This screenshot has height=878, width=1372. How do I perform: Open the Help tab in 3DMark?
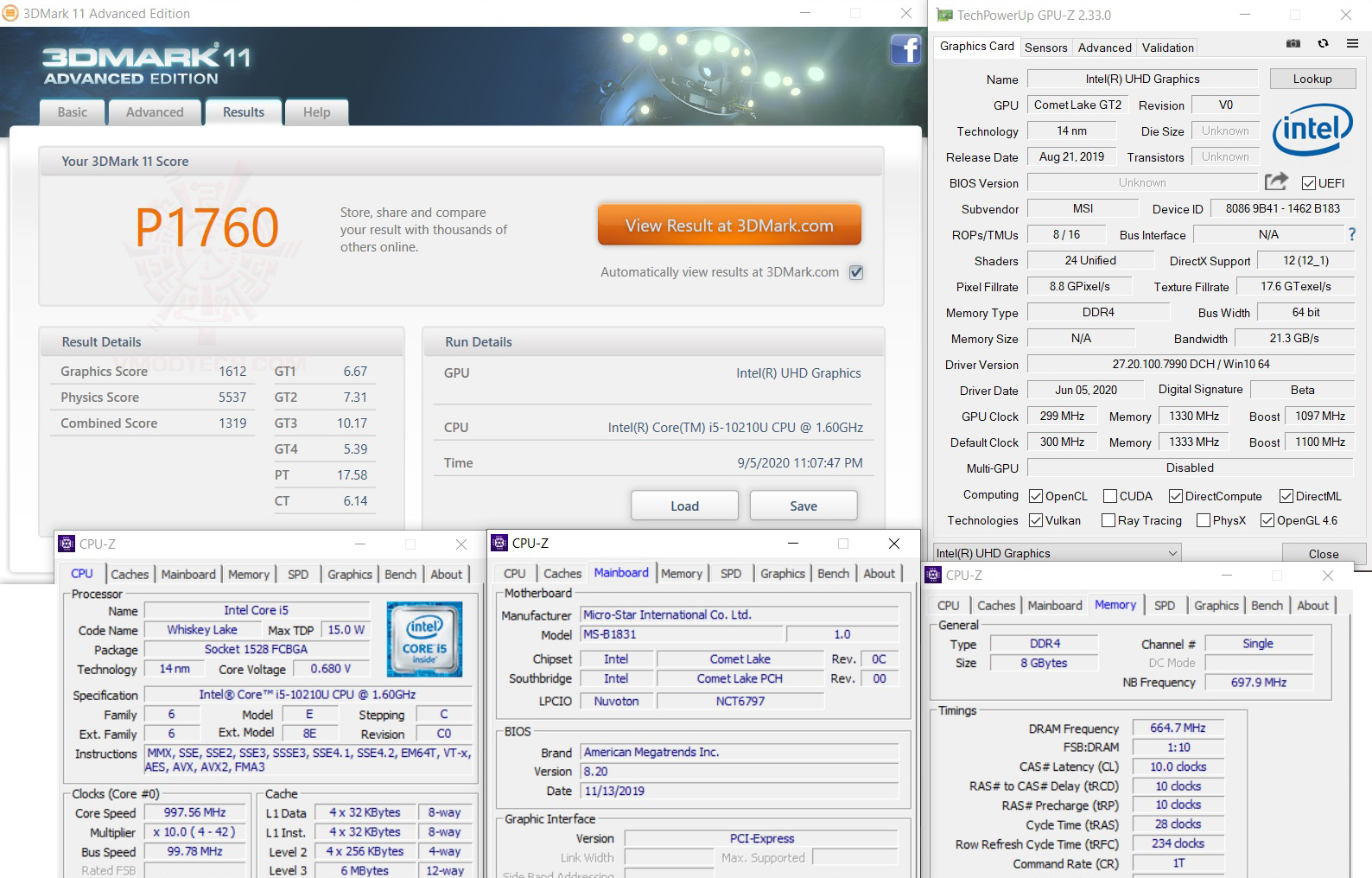316,112
